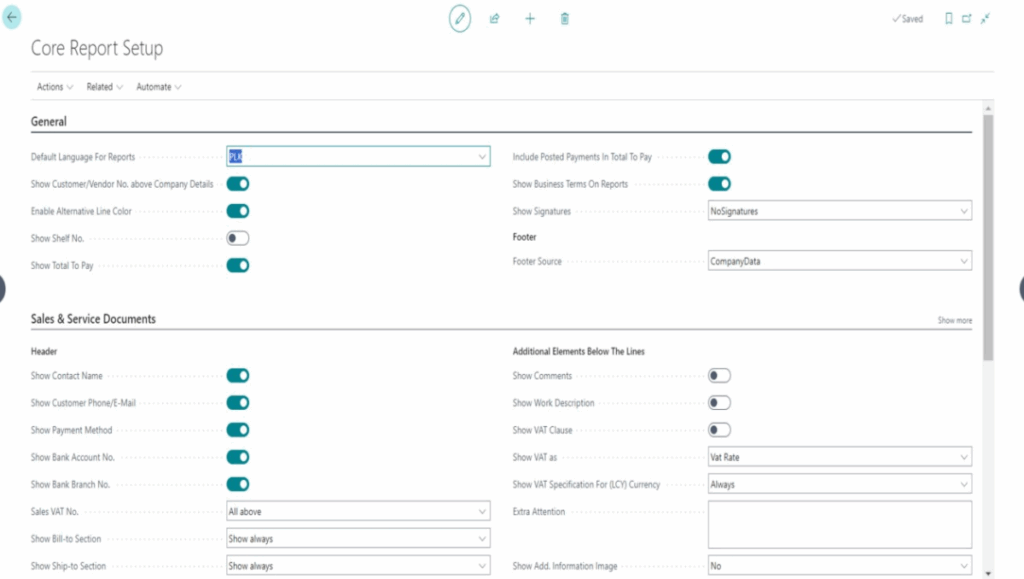Click the trash delete icon
The image size is (1024, 579).
click(565, 19)
